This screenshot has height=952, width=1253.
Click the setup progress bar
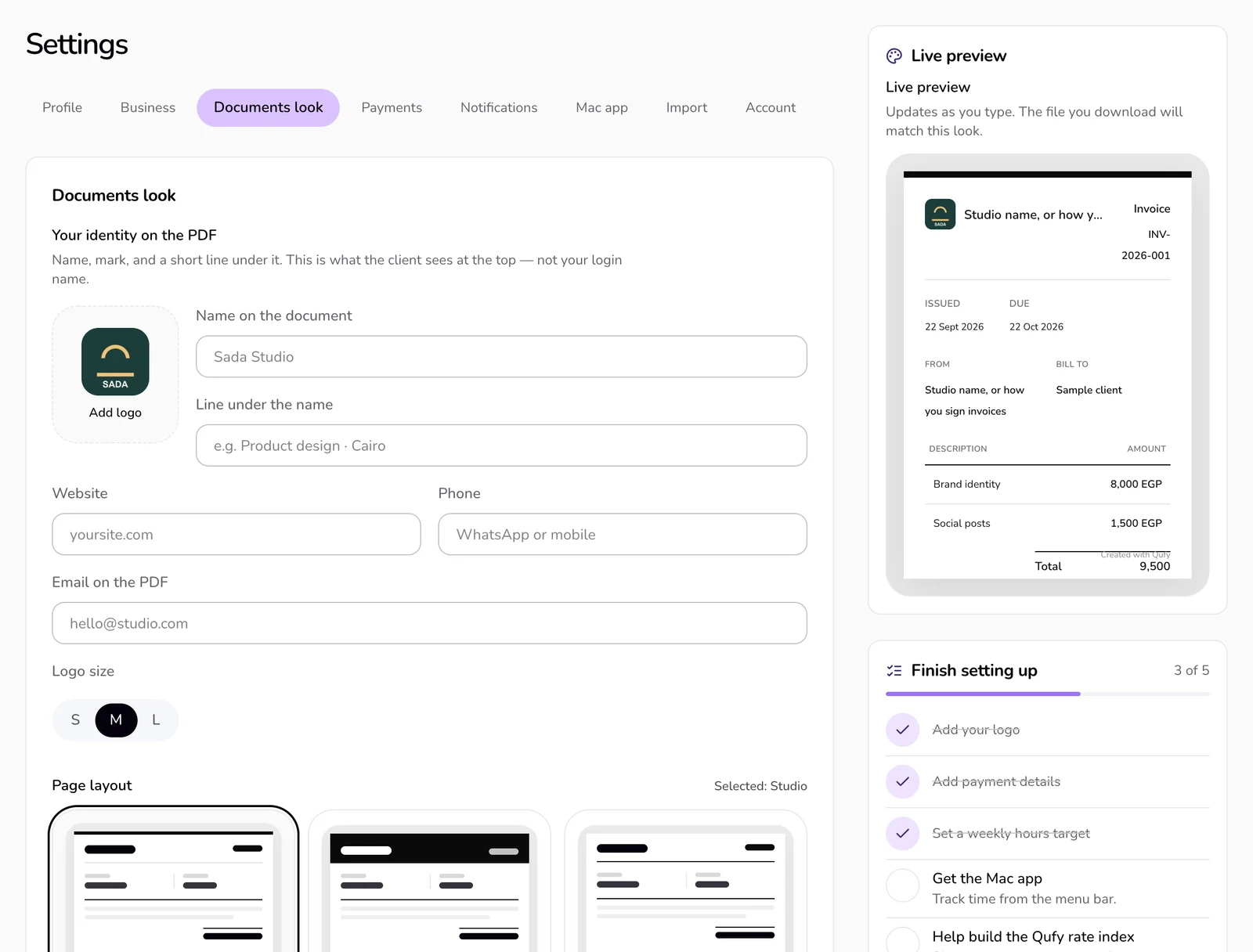(1047, 694)
